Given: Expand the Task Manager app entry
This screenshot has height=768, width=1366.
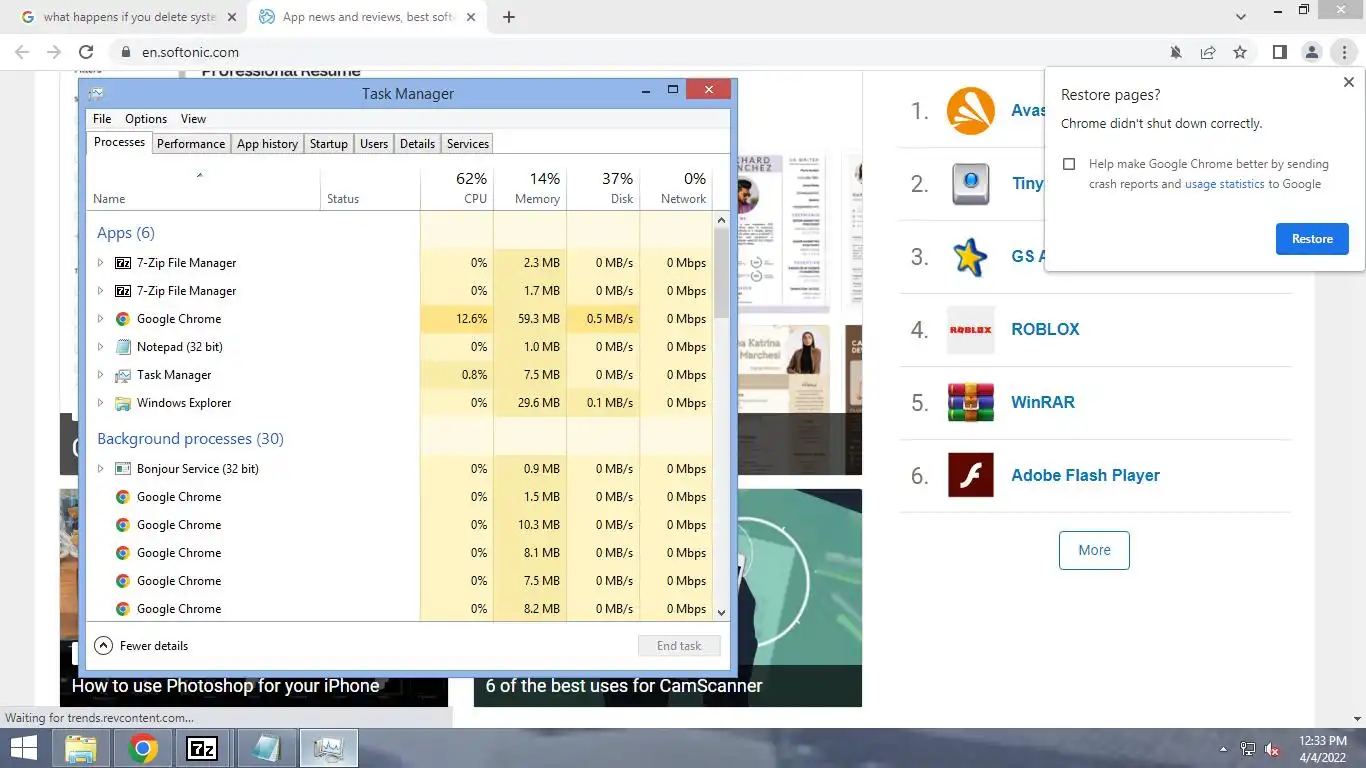Looking at the screenshot, I should pyautogui.click(x=100, y=375).
